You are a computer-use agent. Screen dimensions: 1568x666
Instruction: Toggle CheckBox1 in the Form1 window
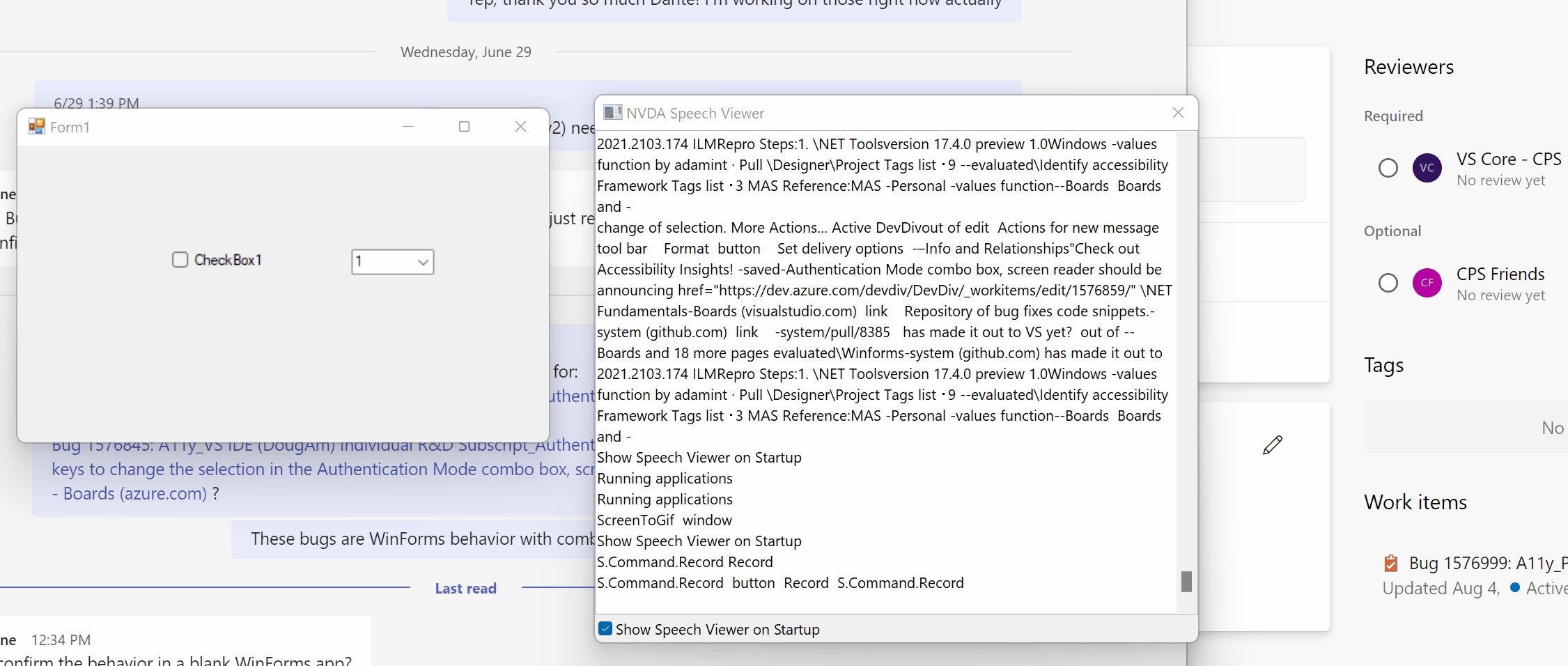(180, 259)
